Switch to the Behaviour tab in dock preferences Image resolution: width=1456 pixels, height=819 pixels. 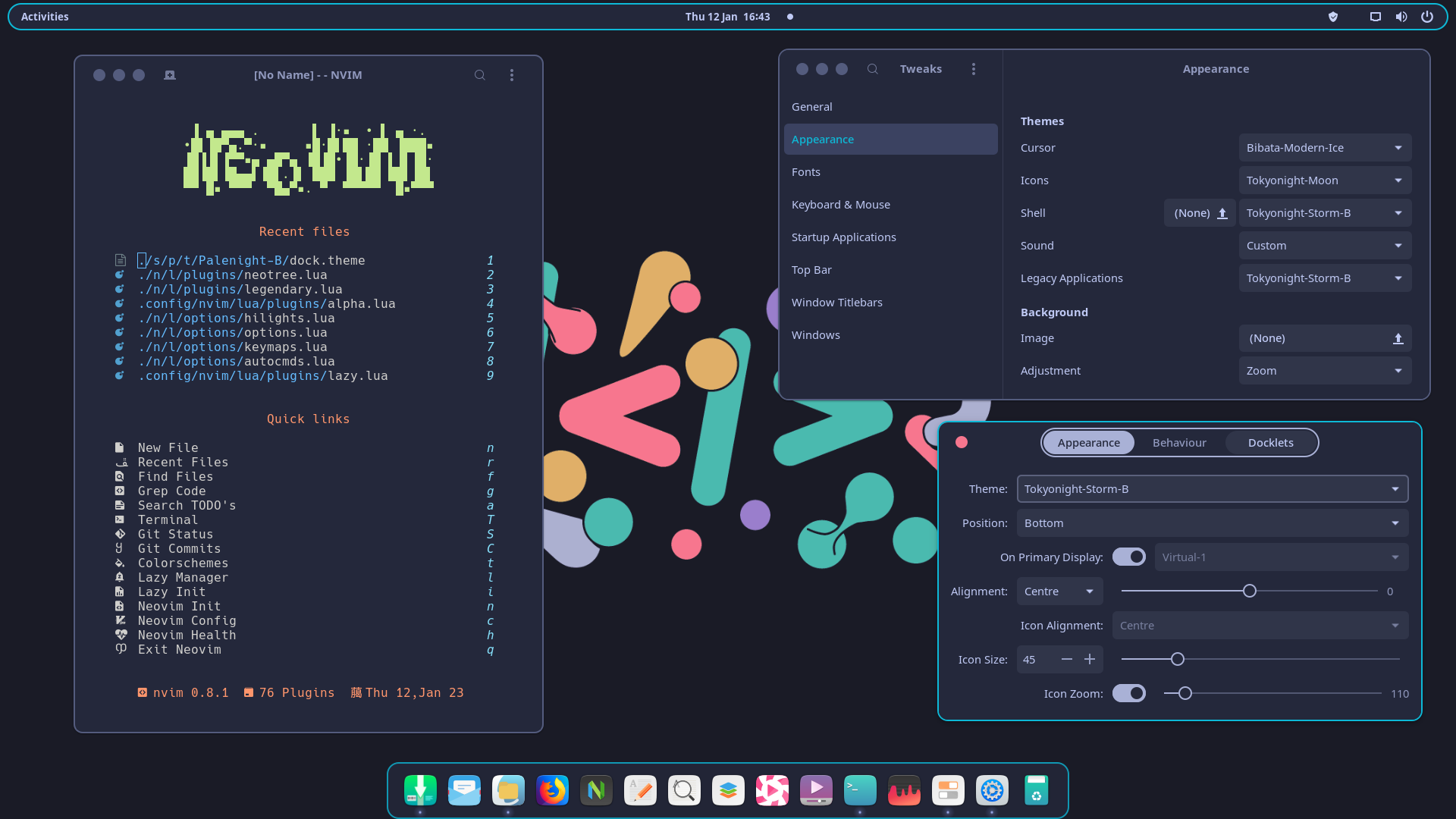click(x=1179, y=443)
